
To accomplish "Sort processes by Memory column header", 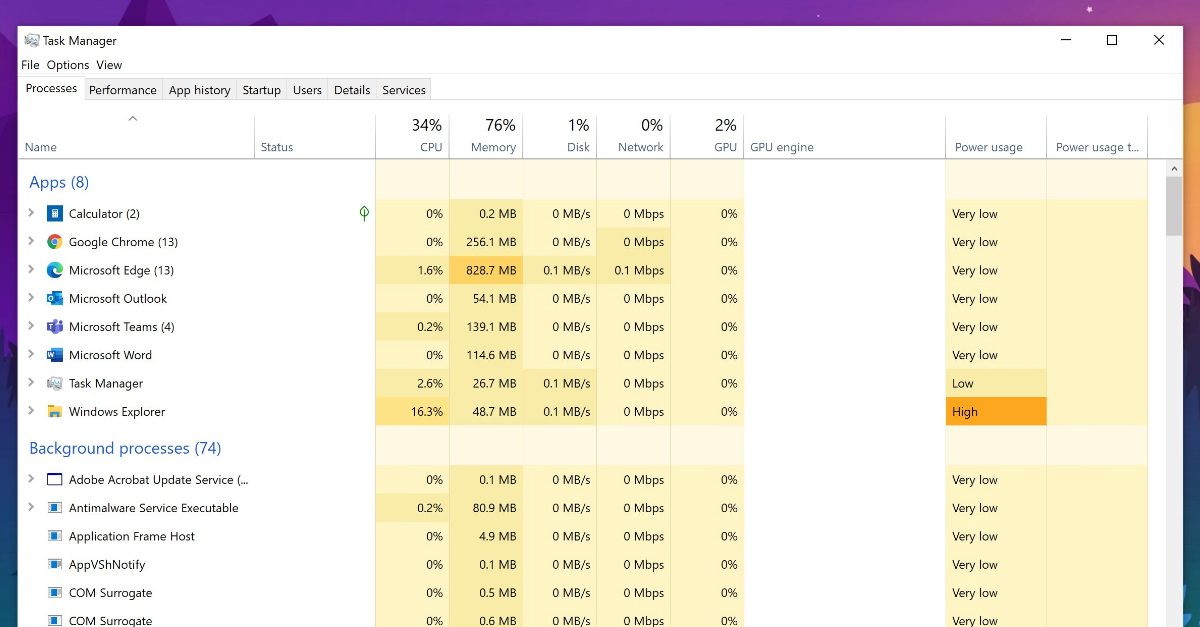I will [x=486, y=136].
